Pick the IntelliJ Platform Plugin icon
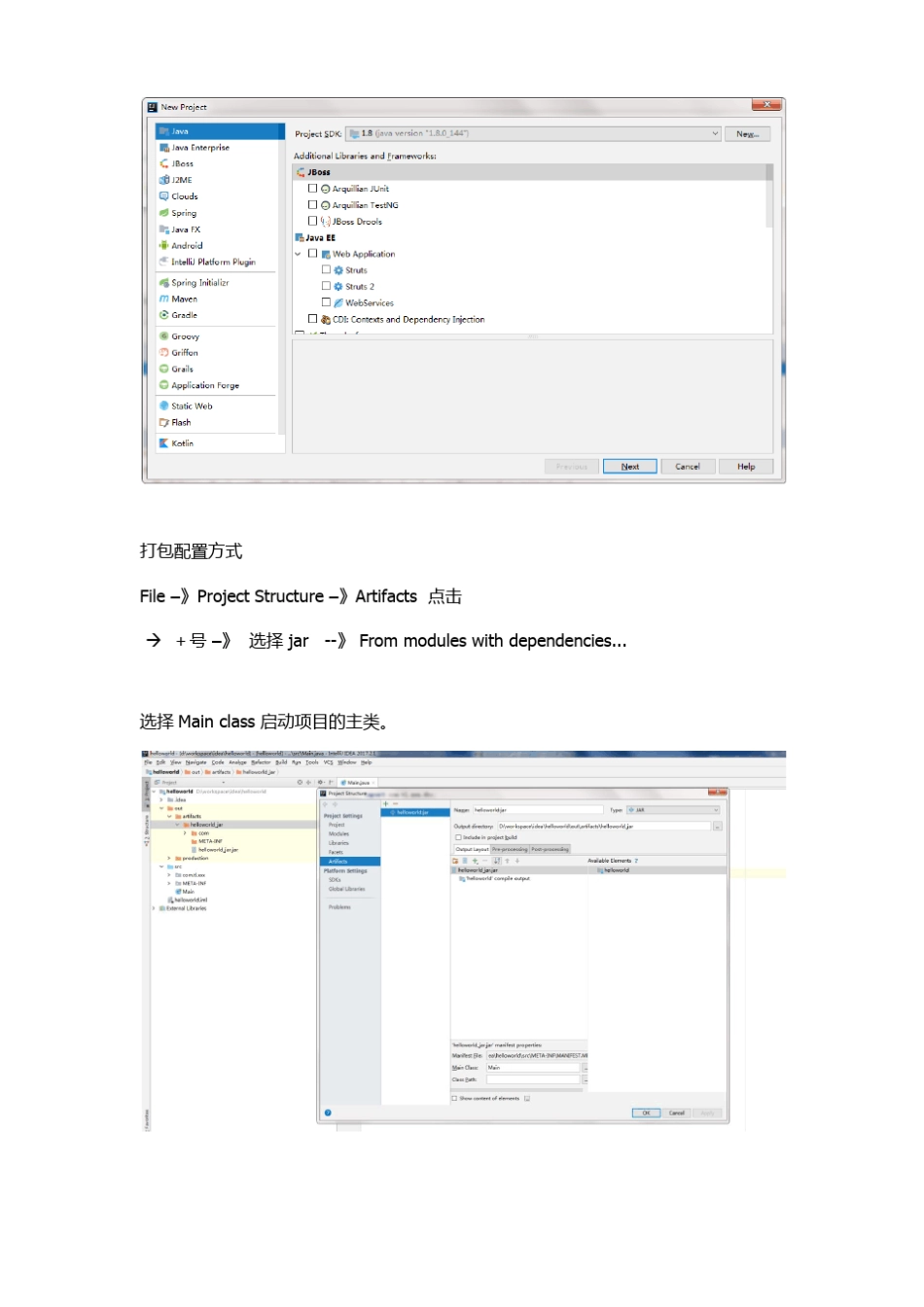Screen dimensions: 924x1307 [x=164, y=262]
